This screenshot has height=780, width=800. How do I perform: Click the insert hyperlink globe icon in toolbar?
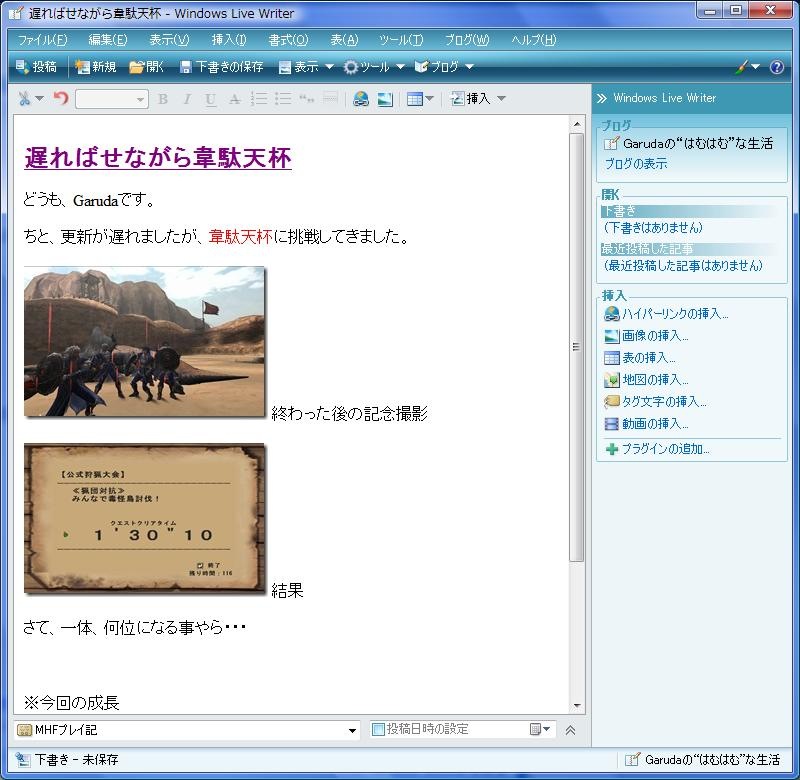361,98
